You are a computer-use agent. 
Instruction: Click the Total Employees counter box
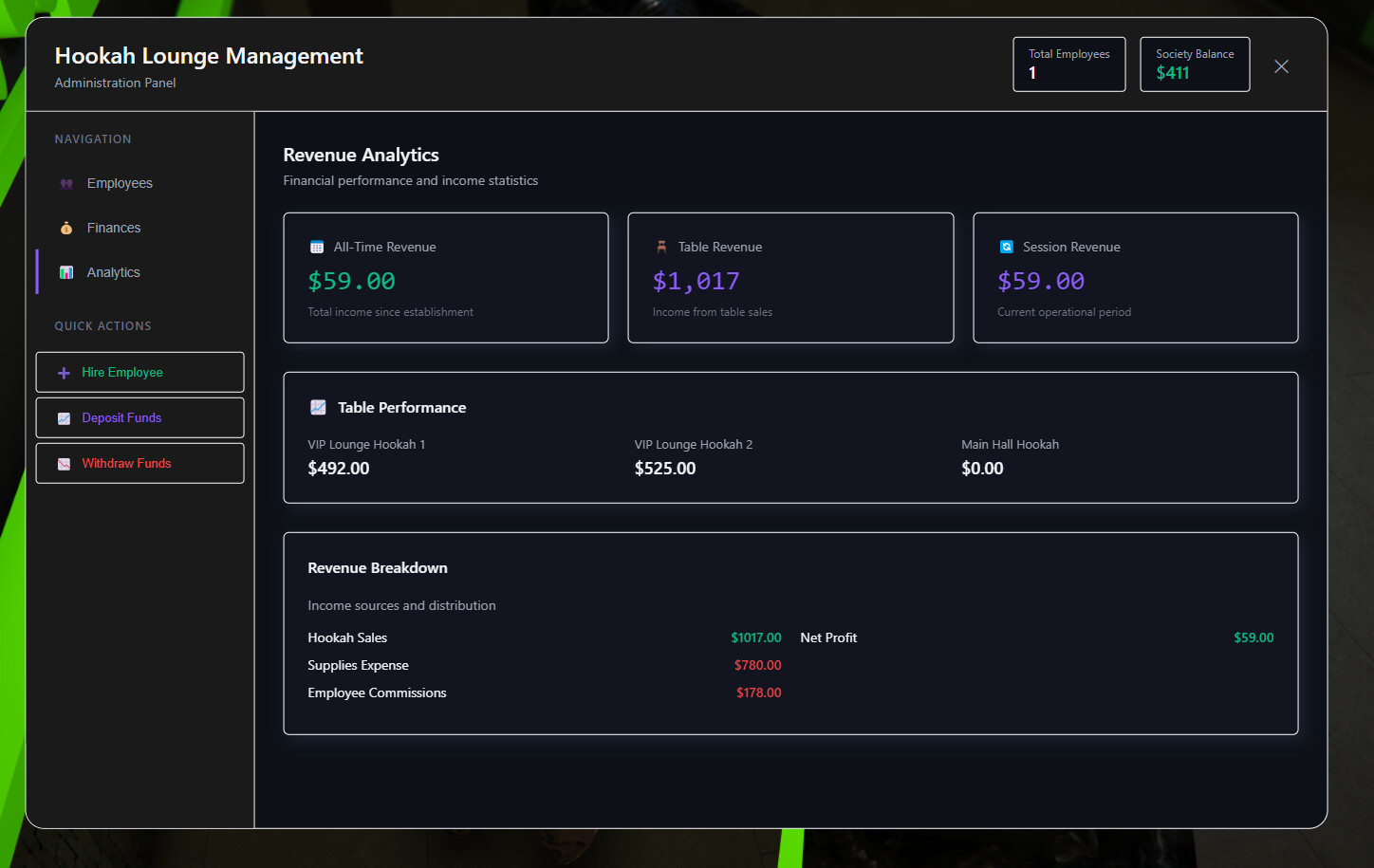(1068, 65)
